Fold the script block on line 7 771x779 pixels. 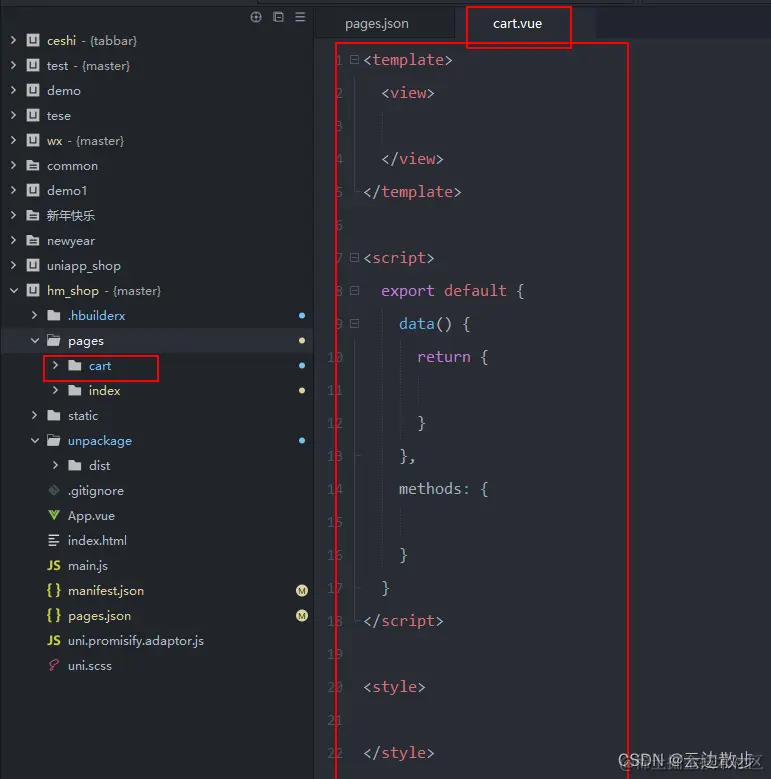coord(354,257)
